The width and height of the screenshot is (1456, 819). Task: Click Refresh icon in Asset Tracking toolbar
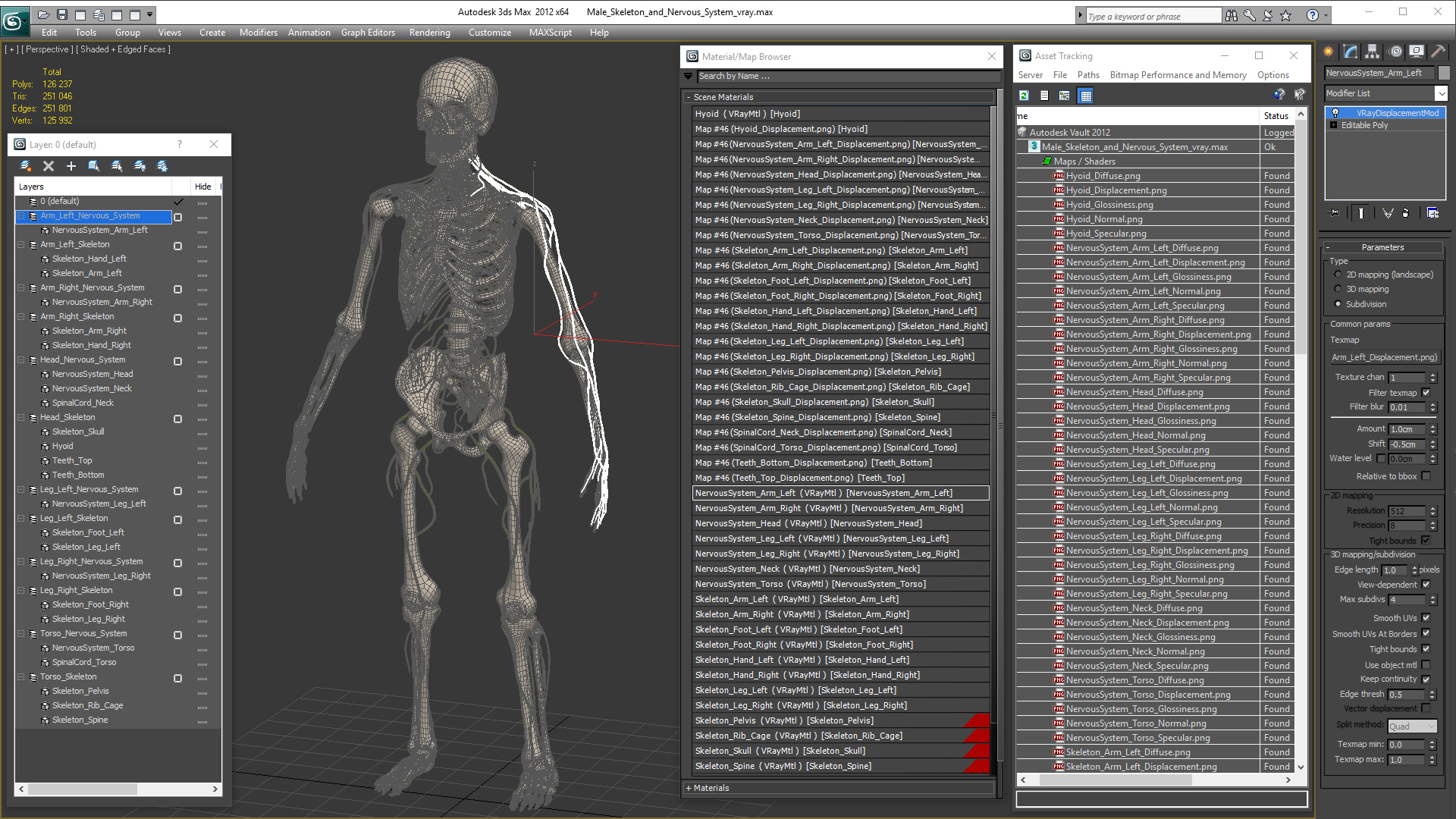[1024, 96]
